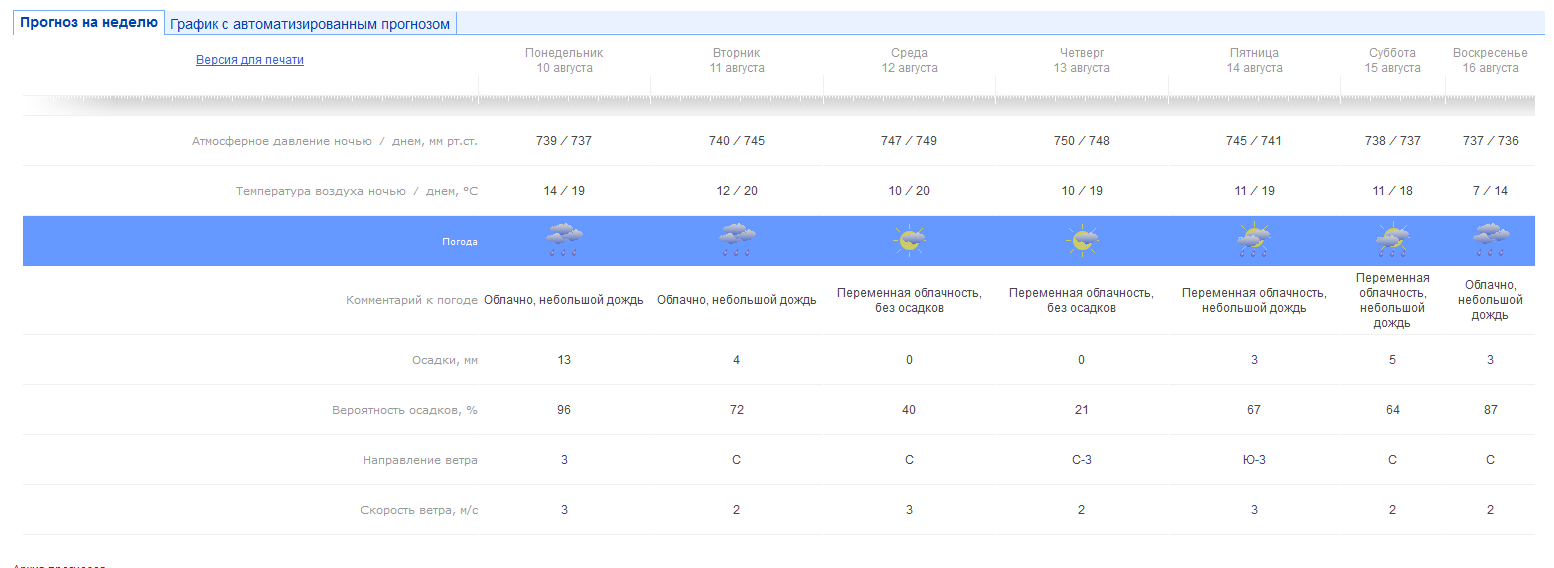Select the Суббота 15 августа column header
The height and width of the screenshot is (568, 1554).
[1392, 60]
